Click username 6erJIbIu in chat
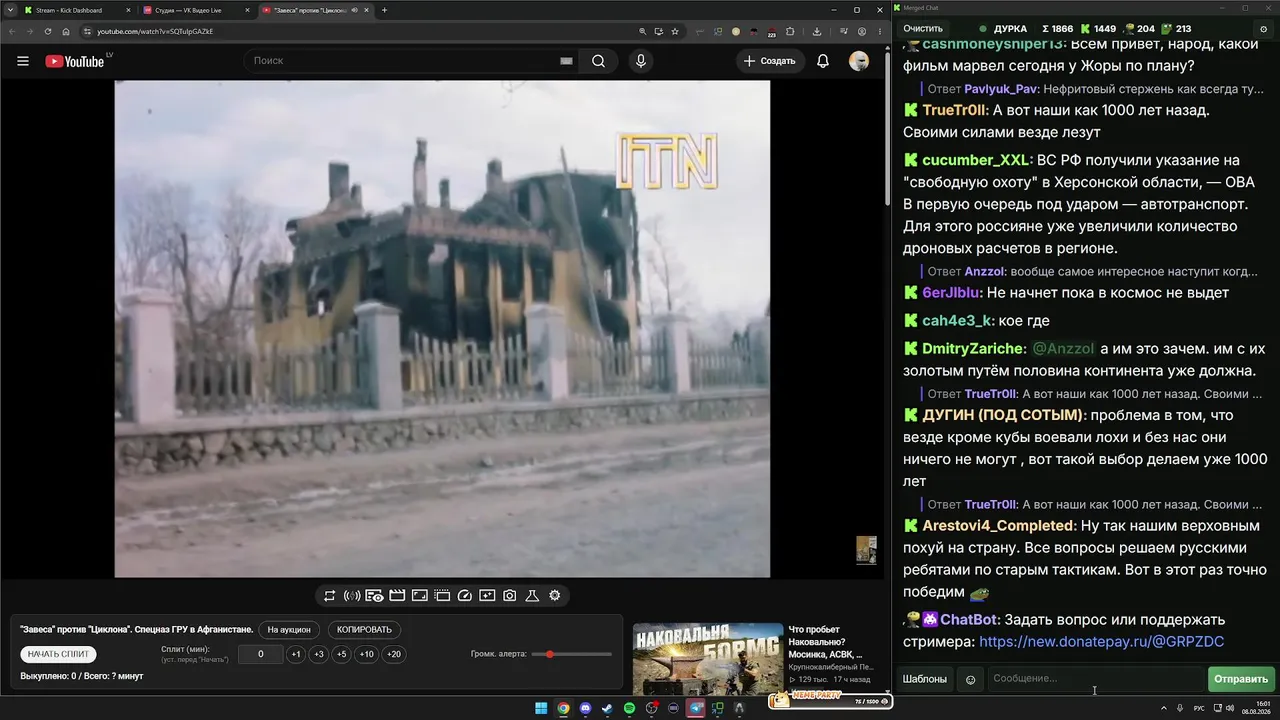The height and width of the screenshot is (720, 1280). click(952, 293)
